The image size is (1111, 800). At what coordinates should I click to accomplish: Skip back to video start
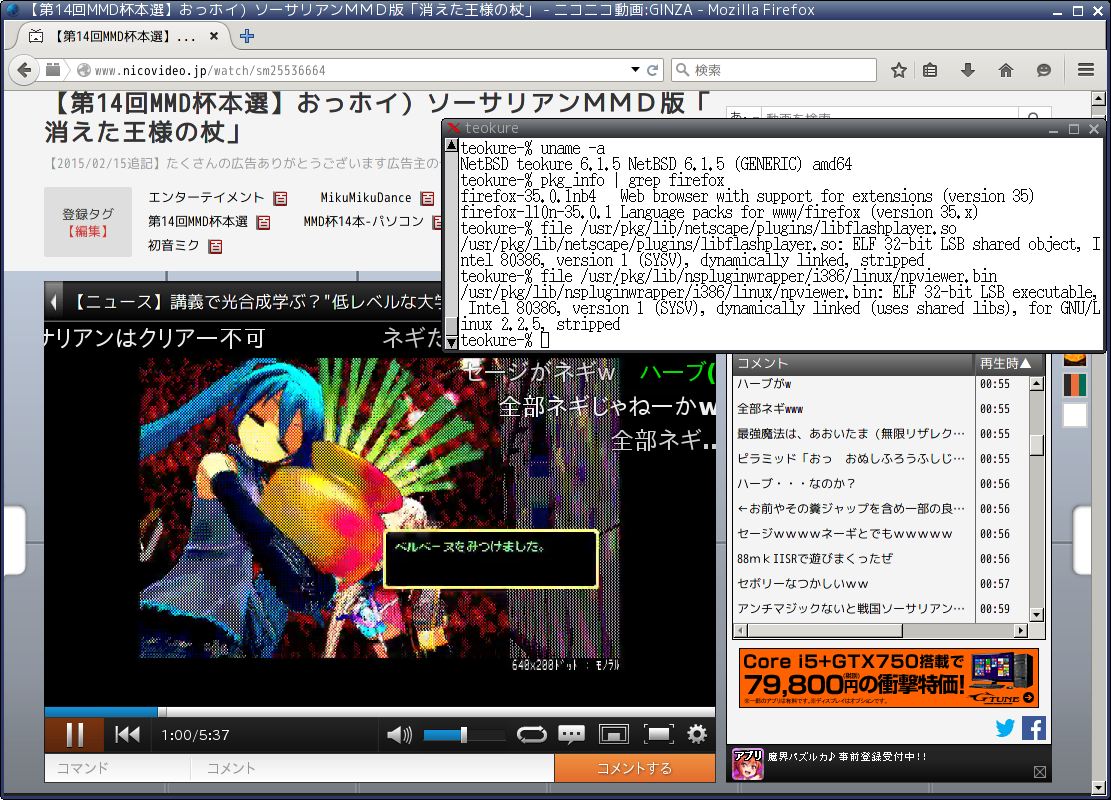pyautogui.click(x=128, y=735)
